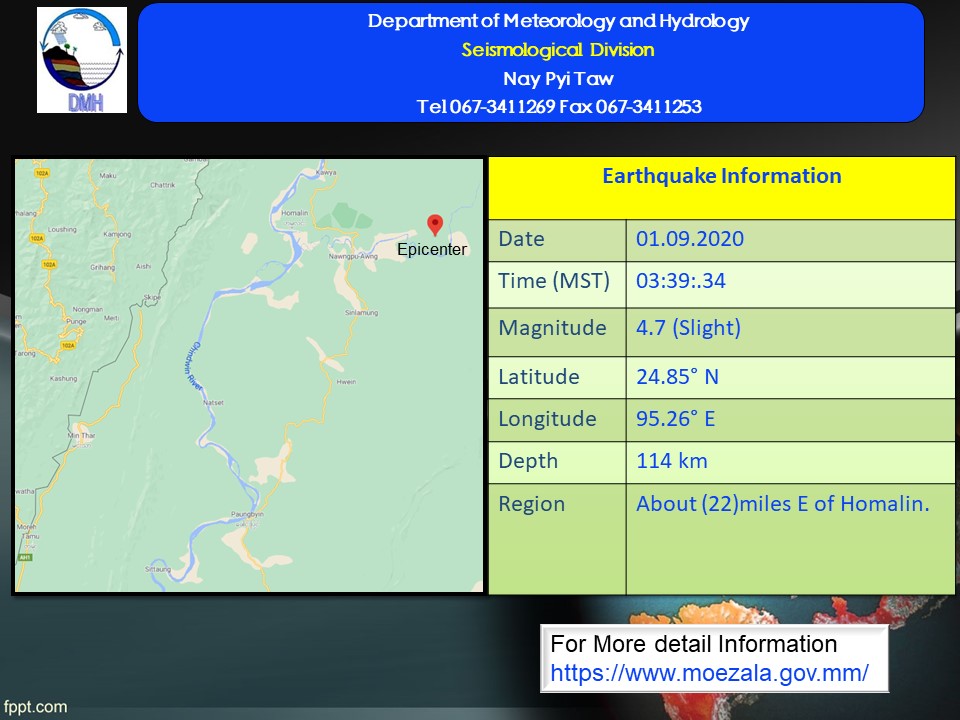Click the Time (MST) value cell
Screen dimensions: 960x720
681,282
